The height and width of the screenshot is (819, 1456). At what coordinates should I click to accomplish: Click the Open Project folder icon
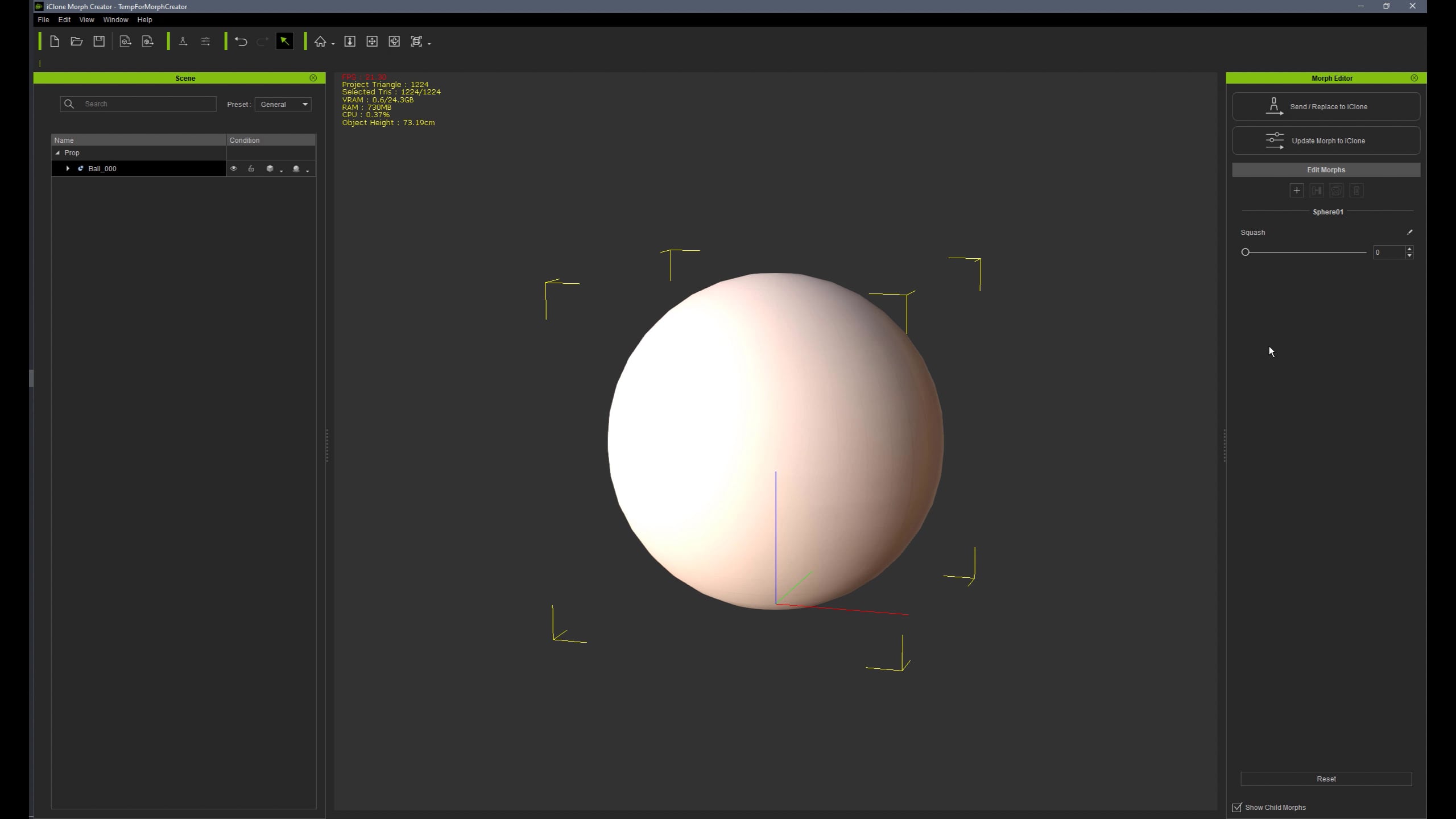[x=77, y=42]
